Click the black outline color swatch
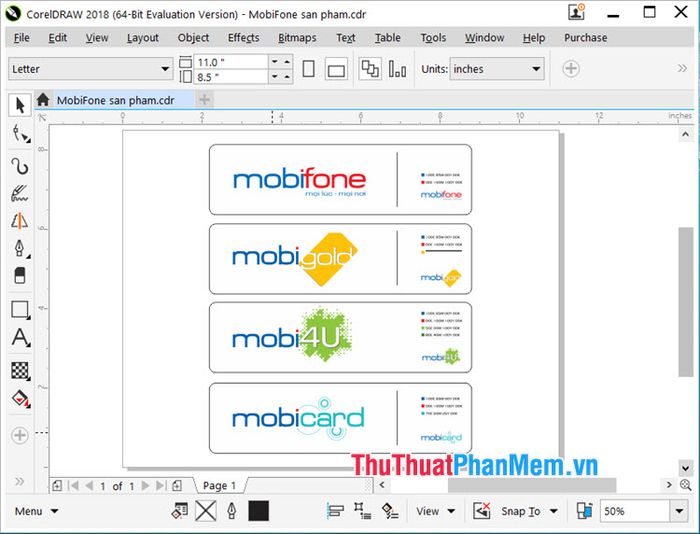The height and width of the screenshot is (534, 700). [258, 511]
